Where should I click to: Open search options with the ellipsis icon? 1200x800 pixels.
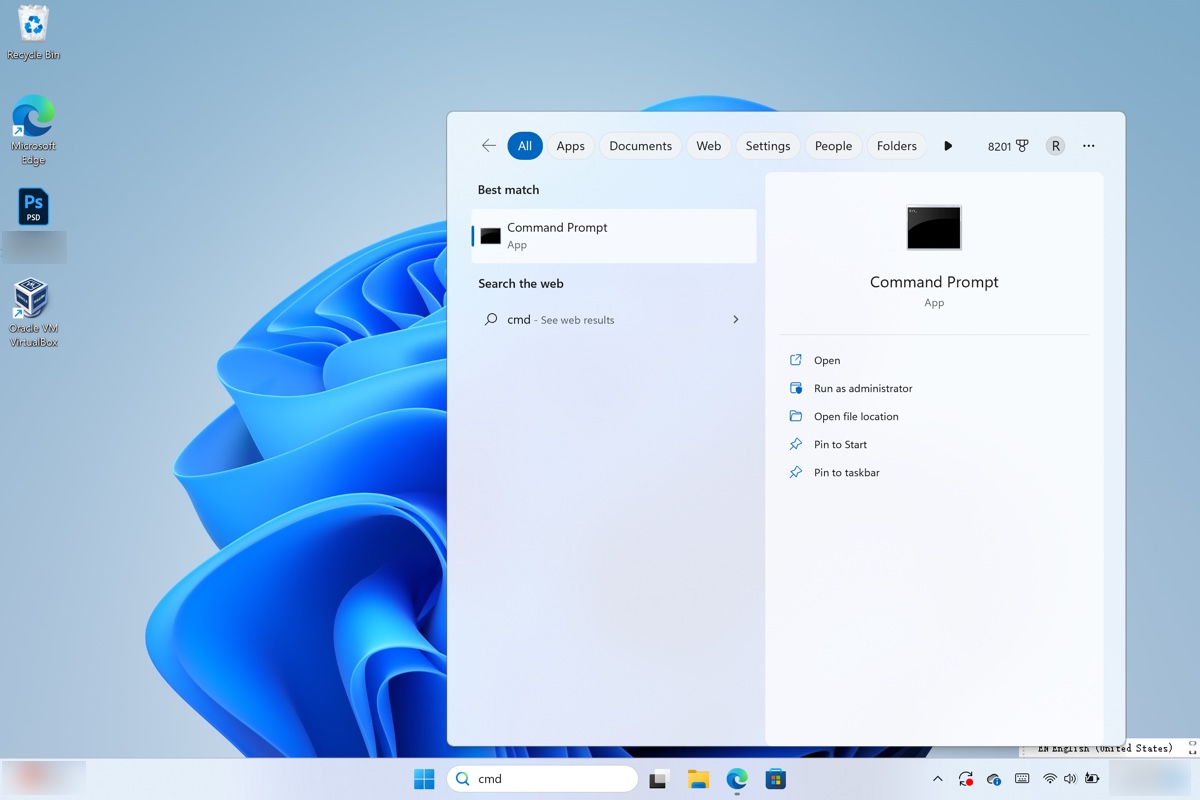(x=1088, y=145)
